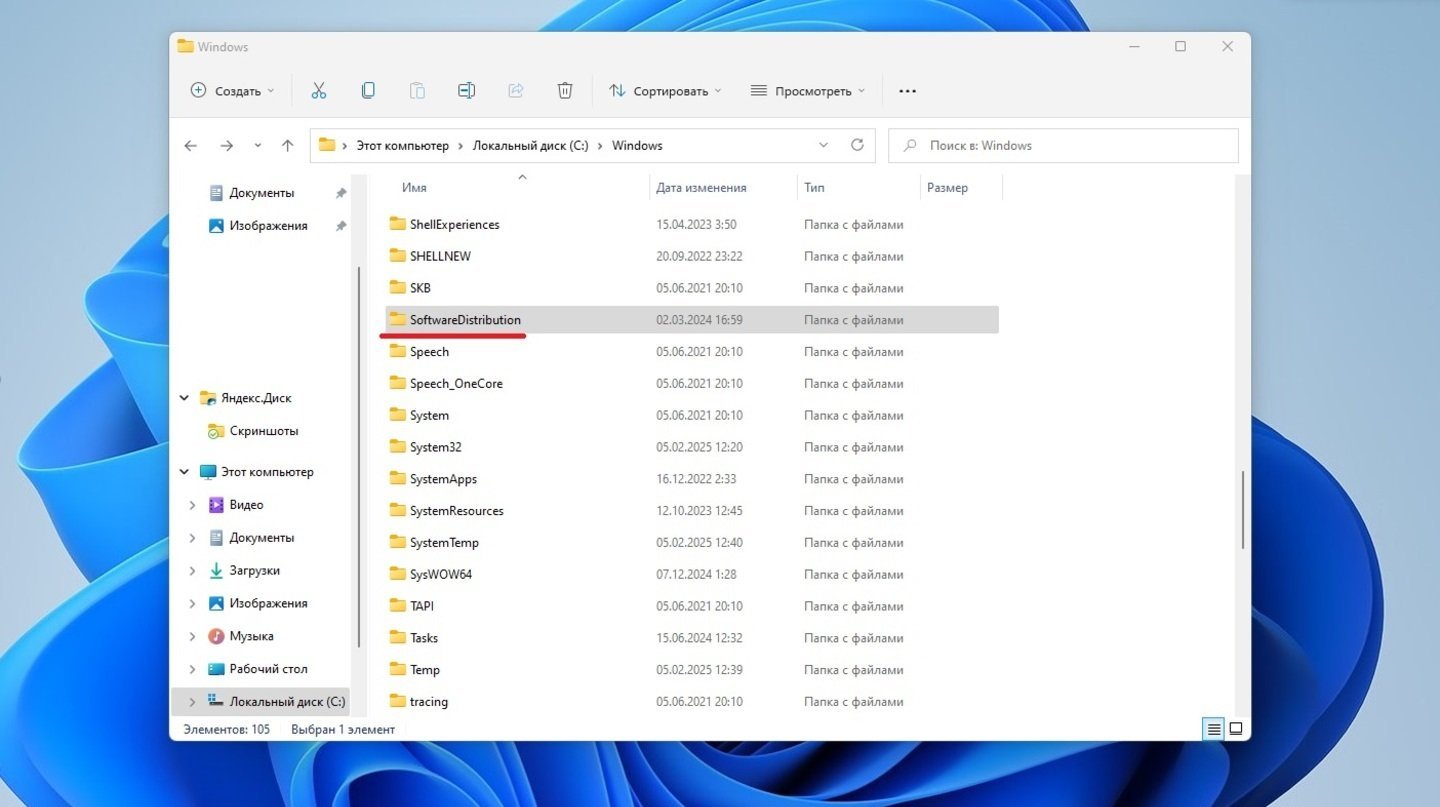The image size is (1440, 807).
Task: Select the tracing folder
Action: (x=692, y=702)
